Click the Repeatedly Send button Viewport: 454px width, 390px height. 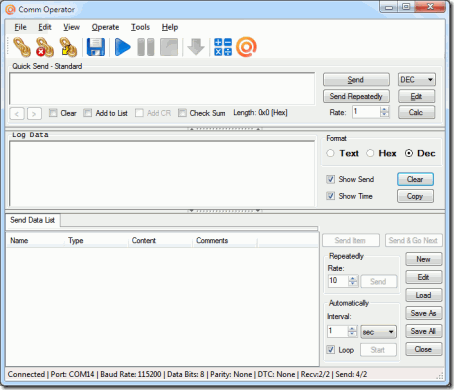coord(379,281)
